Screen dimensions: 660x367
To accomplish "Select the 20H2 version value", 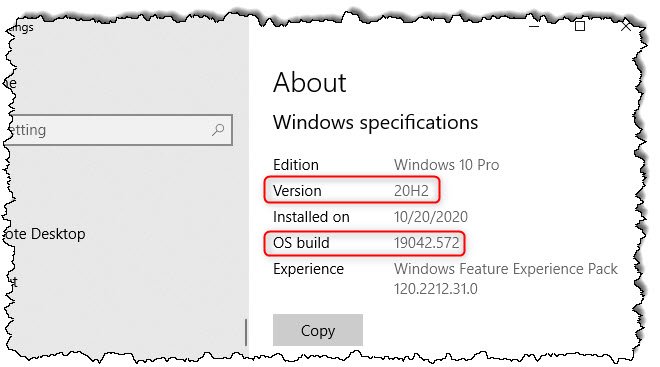I will coord(411,191).
